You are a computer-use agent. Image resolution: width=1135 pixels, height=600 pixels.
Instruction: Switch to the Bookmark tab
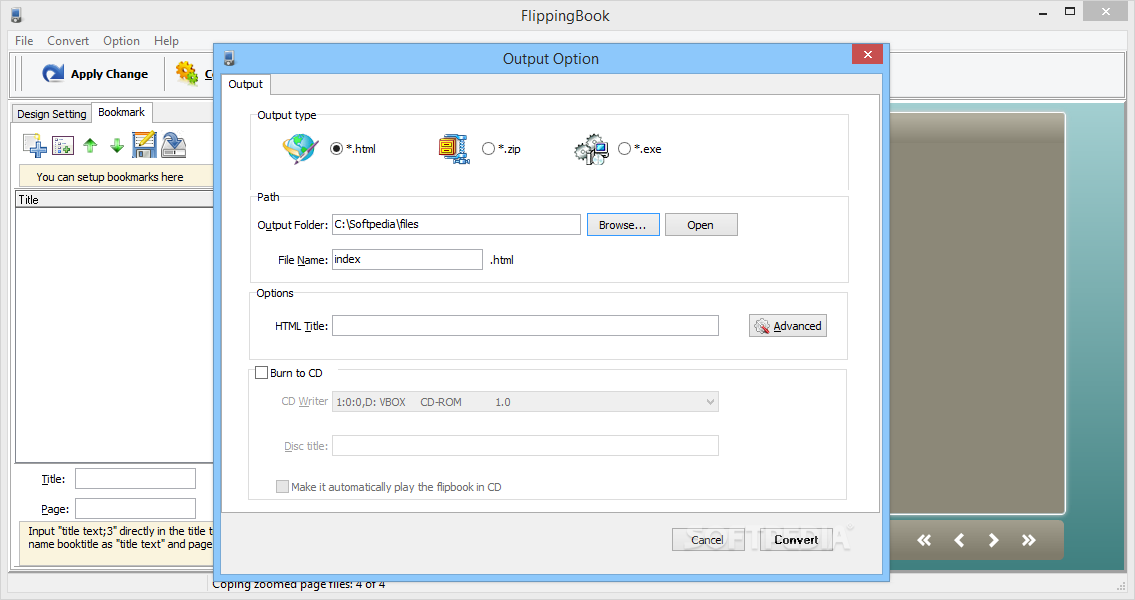point(122,112)
